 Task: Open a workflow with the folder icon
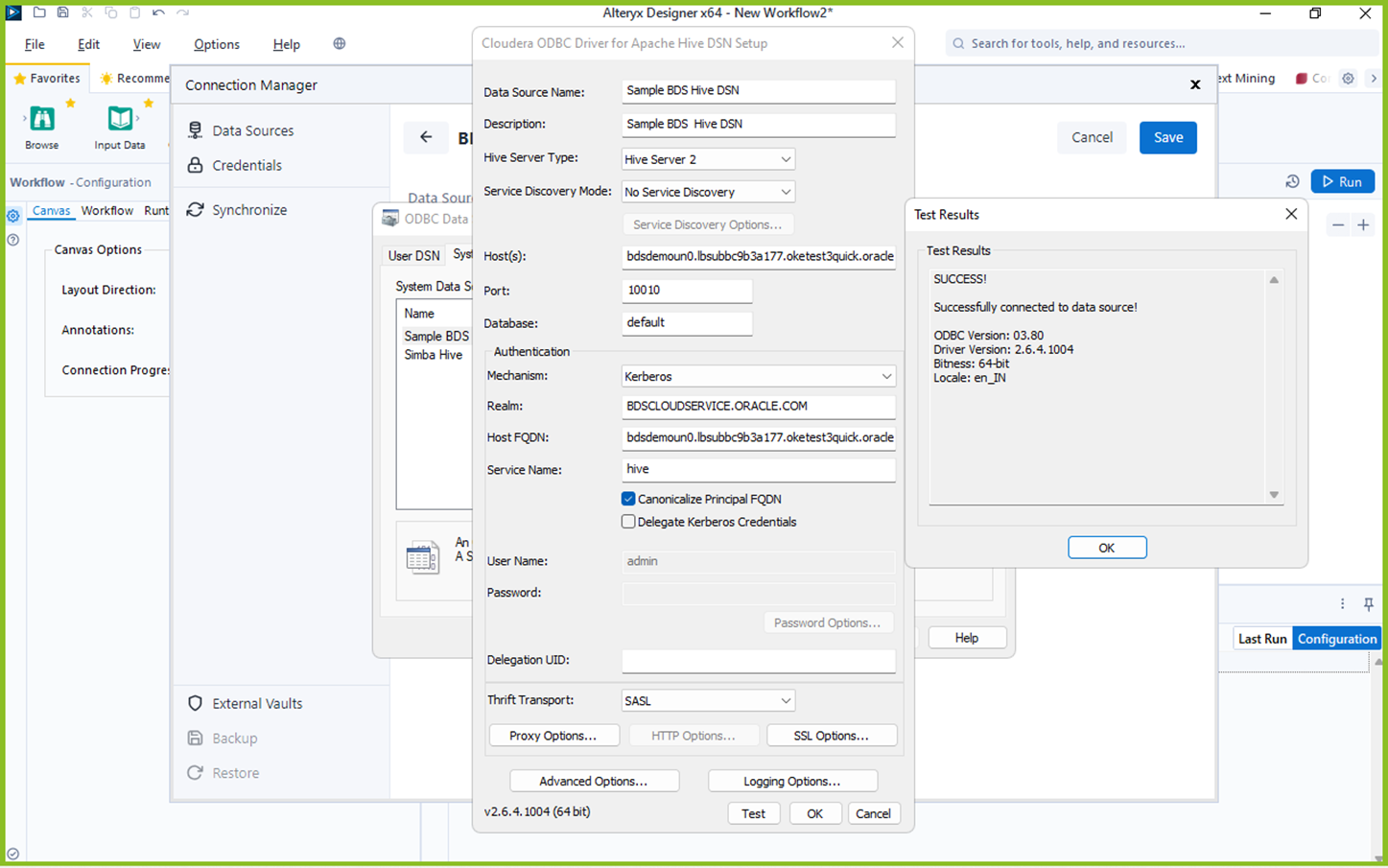[x=39, y=12]
